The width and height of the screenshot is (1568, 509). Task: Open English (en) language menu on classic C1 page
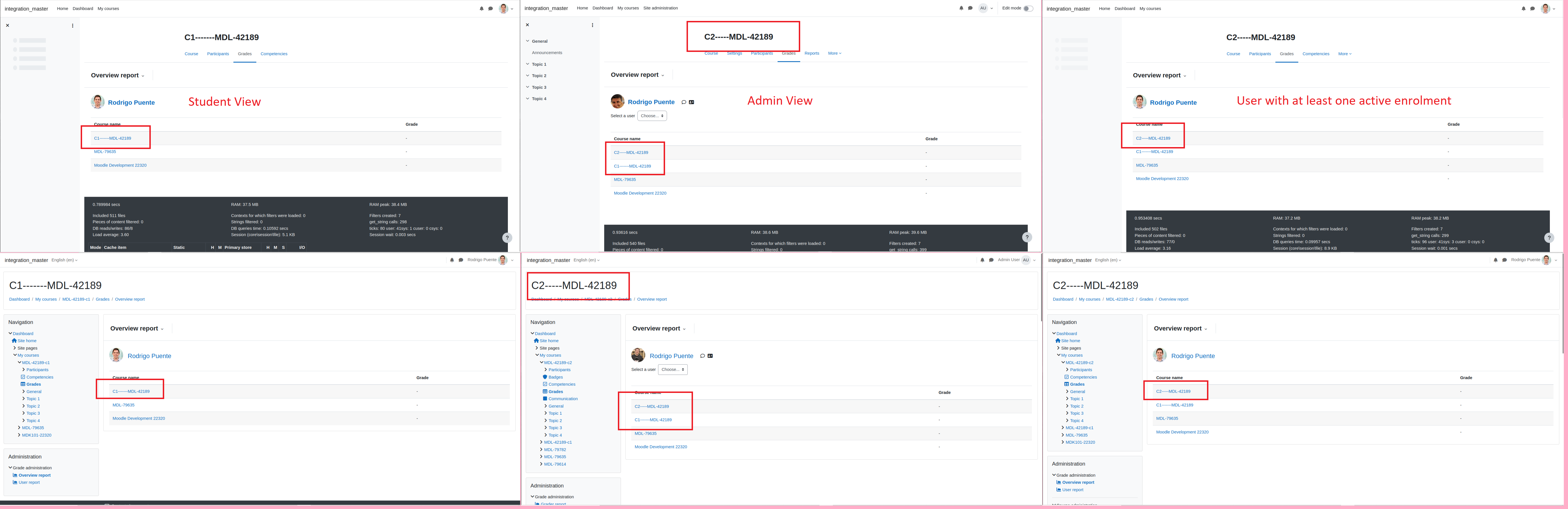(x=64, y=260)
